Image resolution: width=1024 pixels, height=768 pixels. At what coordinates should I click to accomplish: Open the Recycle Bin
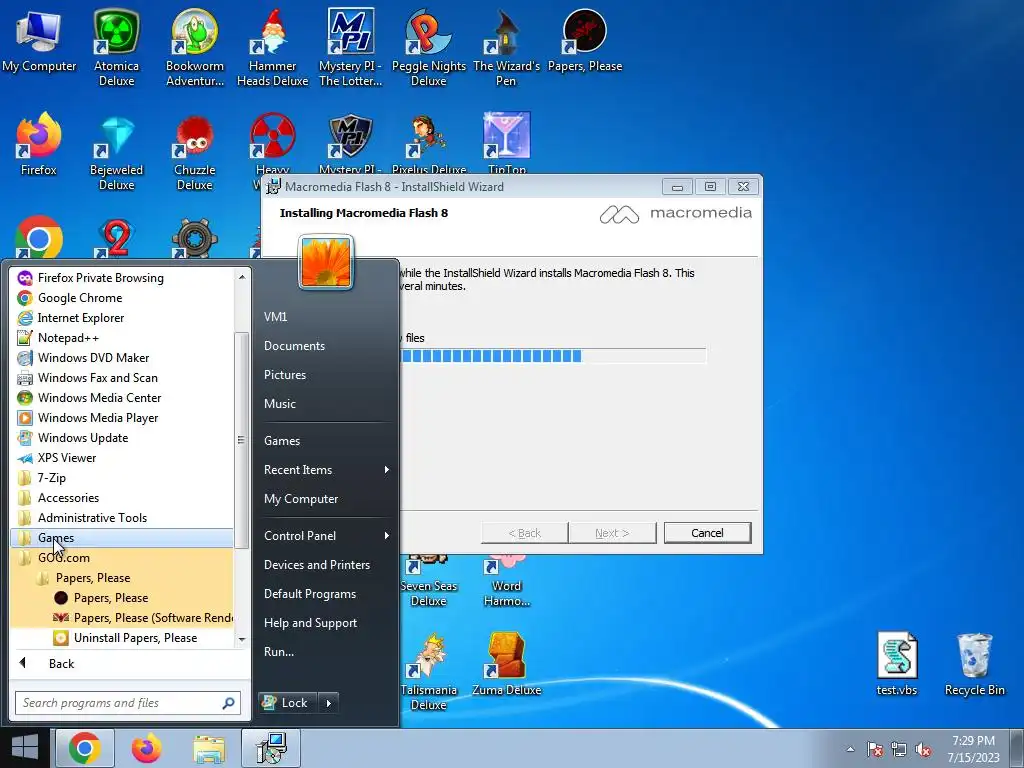974,664
